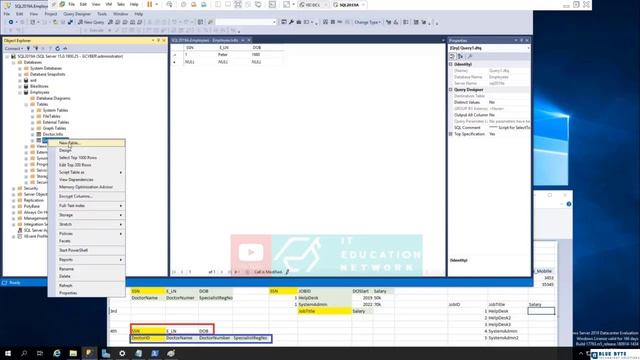Expand the BikeStores database node

[20, 87]
